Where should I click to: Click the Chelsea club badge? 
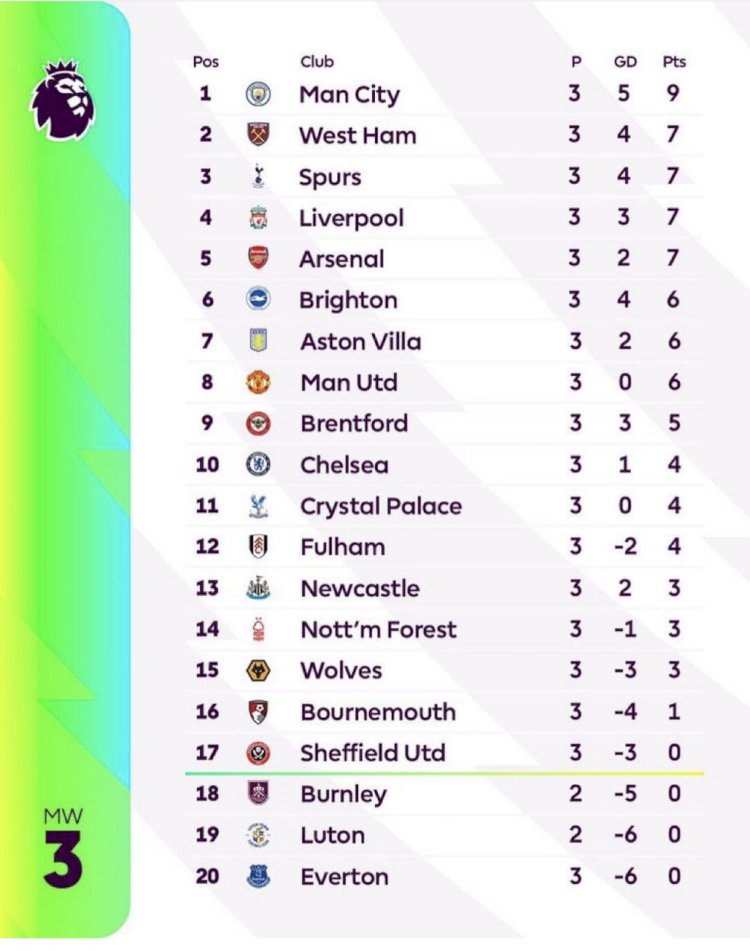point(258,465)
